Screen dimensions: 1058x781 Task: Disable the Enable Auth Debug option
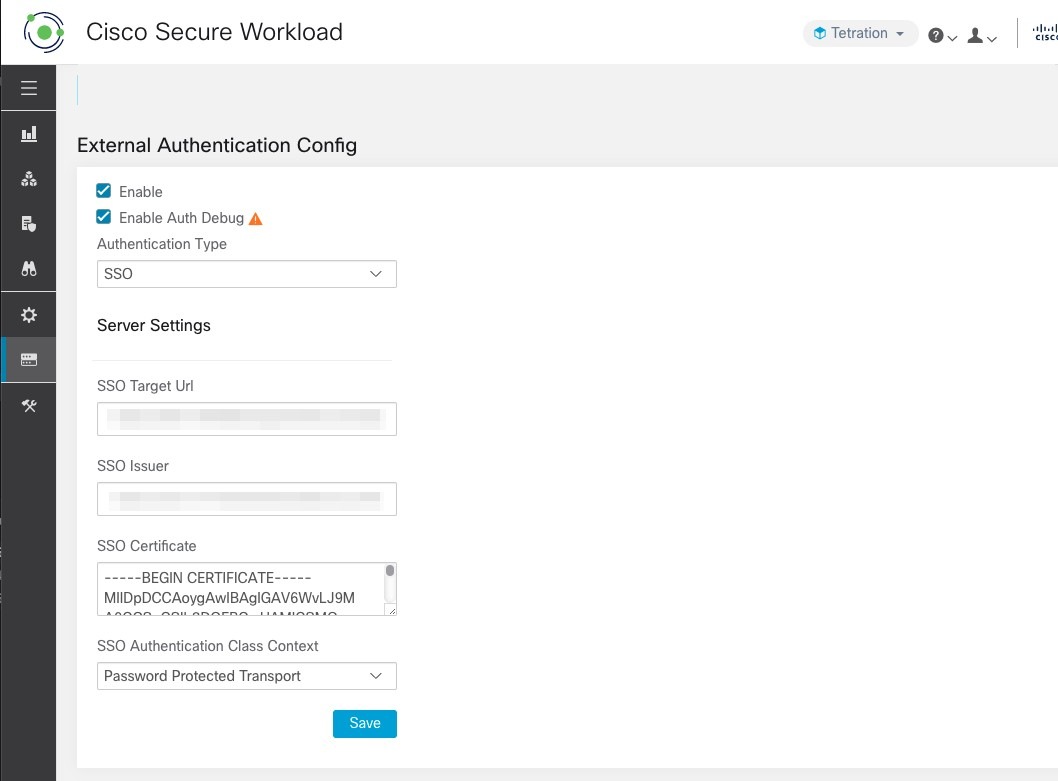[104, 217]
